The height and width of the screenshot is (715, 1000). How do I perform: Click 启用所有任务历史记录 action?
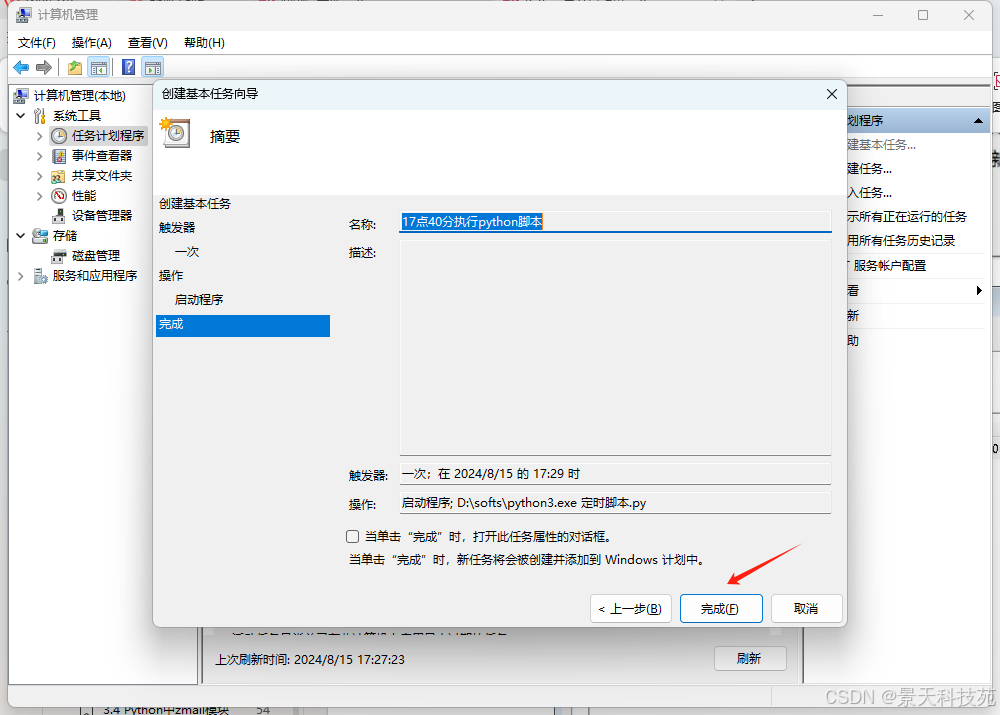pyautogui.click(x=901, y=241)
